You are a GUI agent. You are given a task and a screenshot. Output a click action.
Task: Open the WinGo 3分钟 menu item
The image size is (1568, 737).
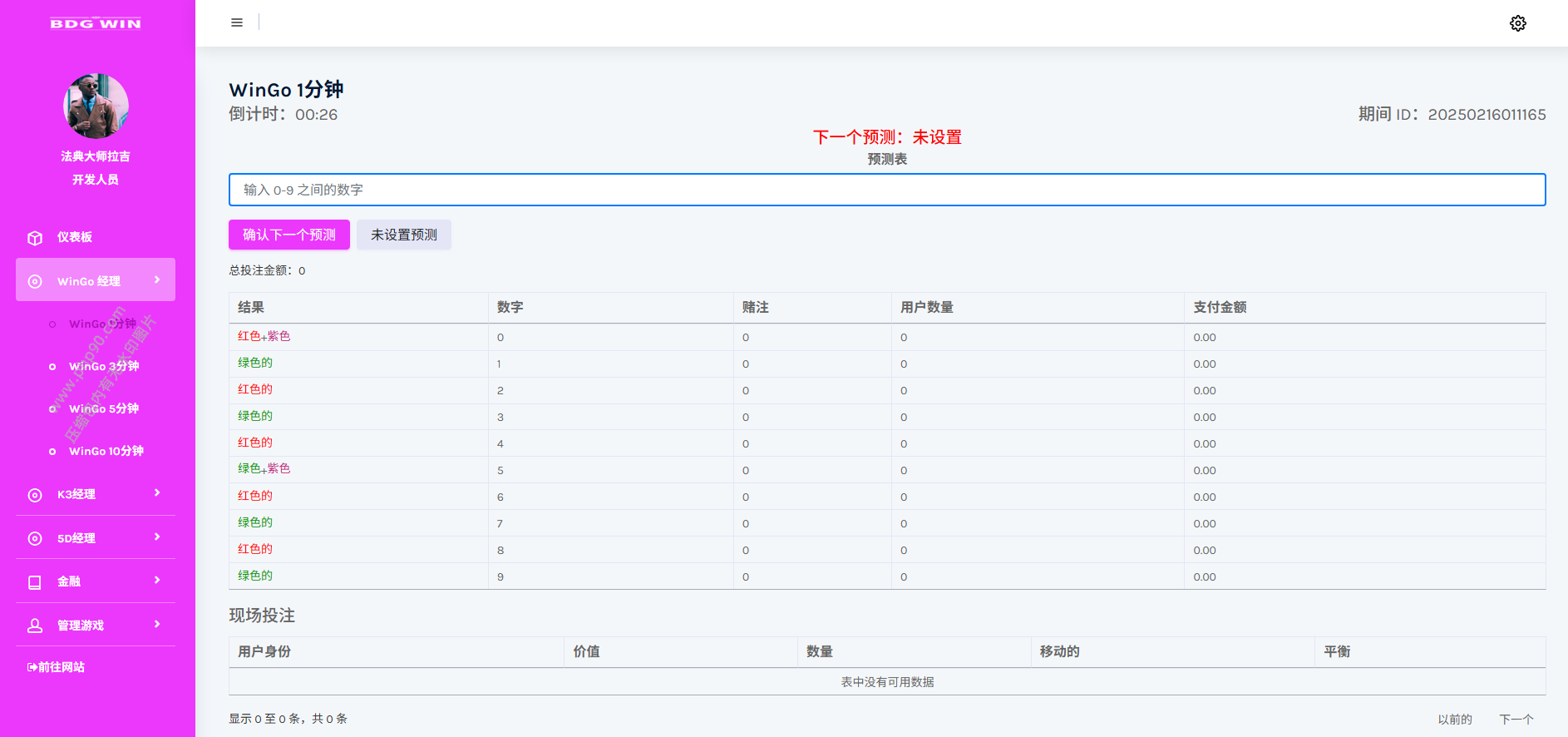pos(104,367)
